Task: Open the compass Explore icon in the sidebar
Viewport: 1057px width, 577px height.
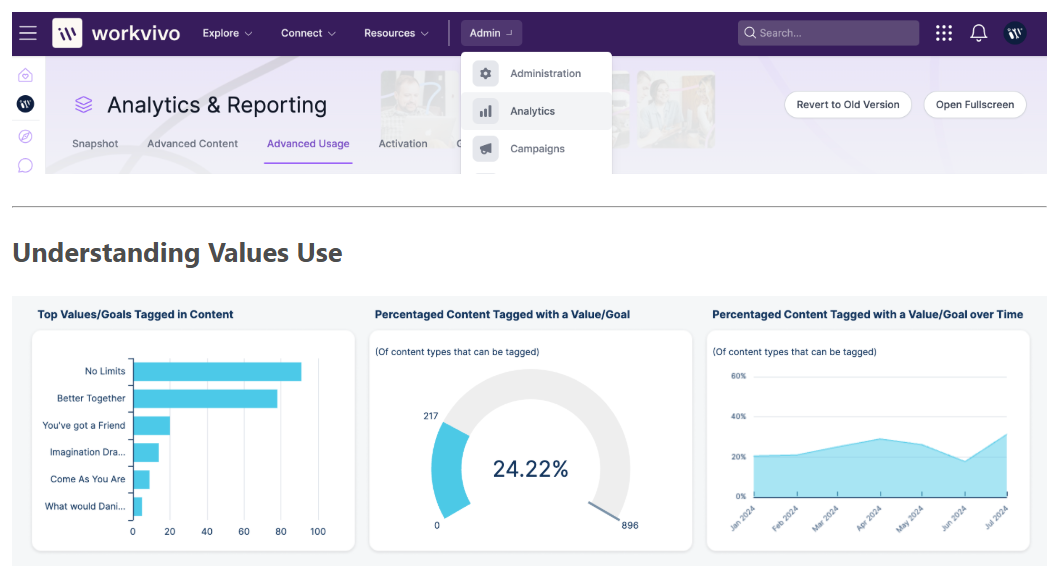Action: [x=25, y=136]
